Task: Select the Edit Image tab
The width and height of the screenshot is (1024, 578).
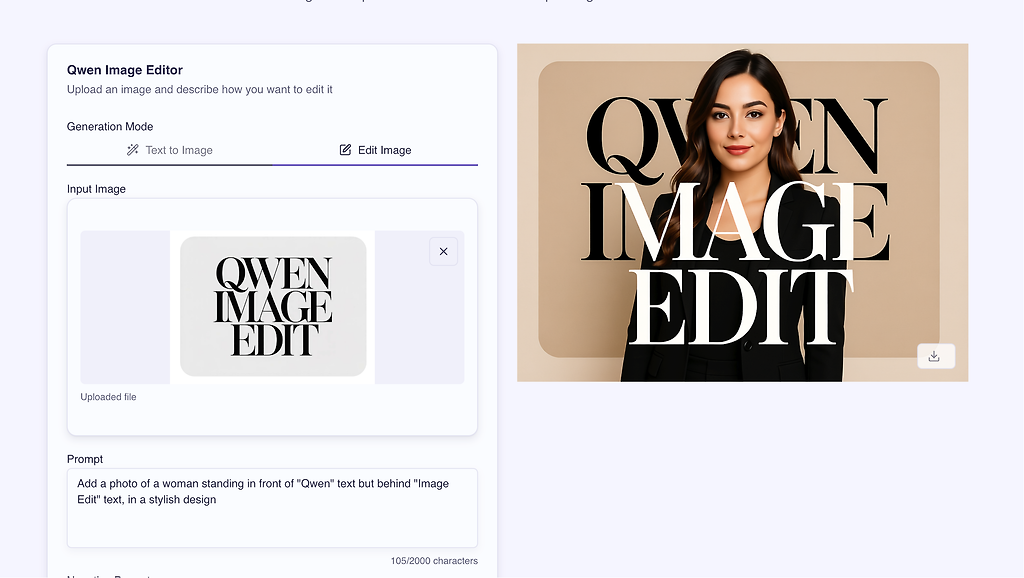Action: pyautogui.click(x=376, y=150)
